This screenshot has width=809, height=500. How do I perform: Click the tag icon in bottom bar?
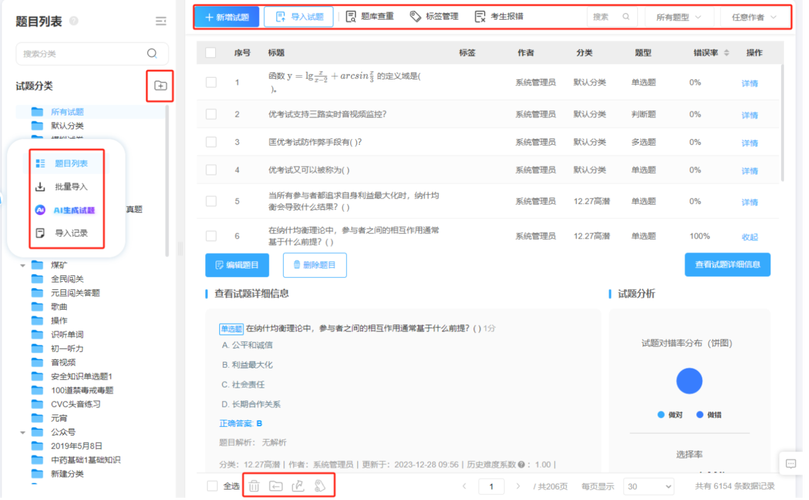point(320,486)
